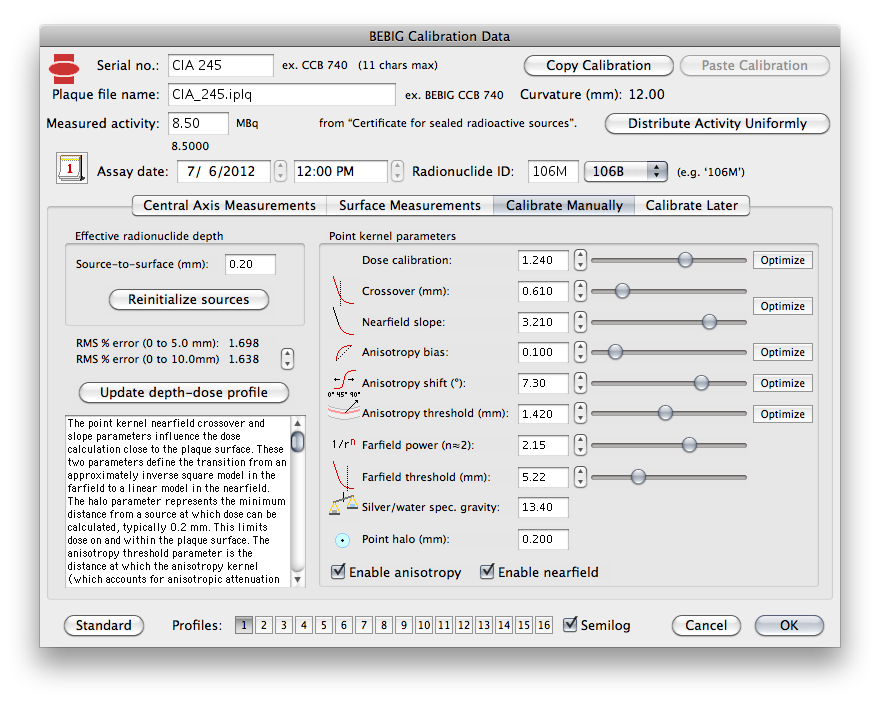Image resolution: width=880 pixels, height=702 pixels.
Task: Click the Dose calibration stepper
Action: click(580, 260)
